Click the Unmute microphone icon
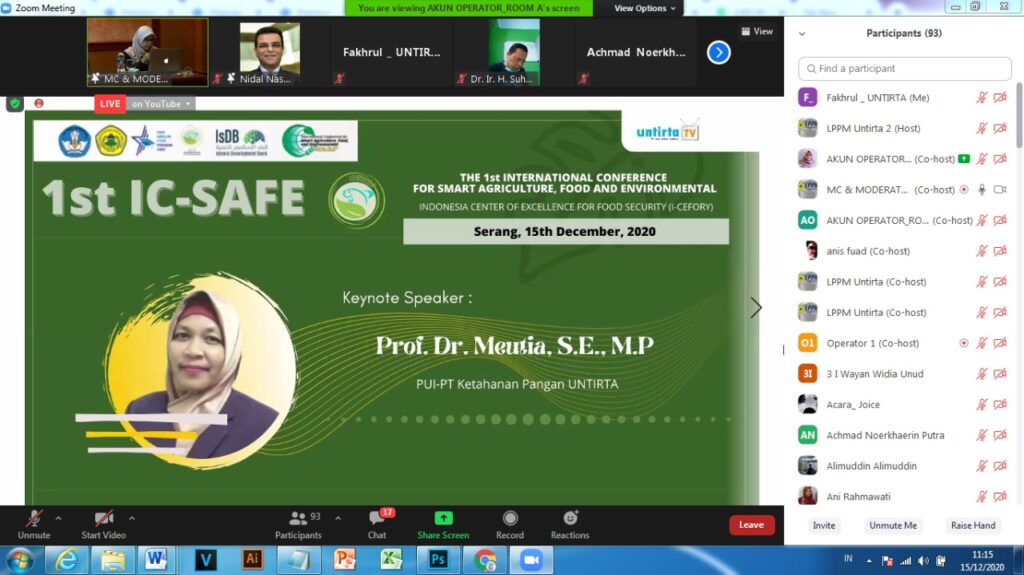The width and height of the screenshot is (1024, 575). click(x=34, y=519)
